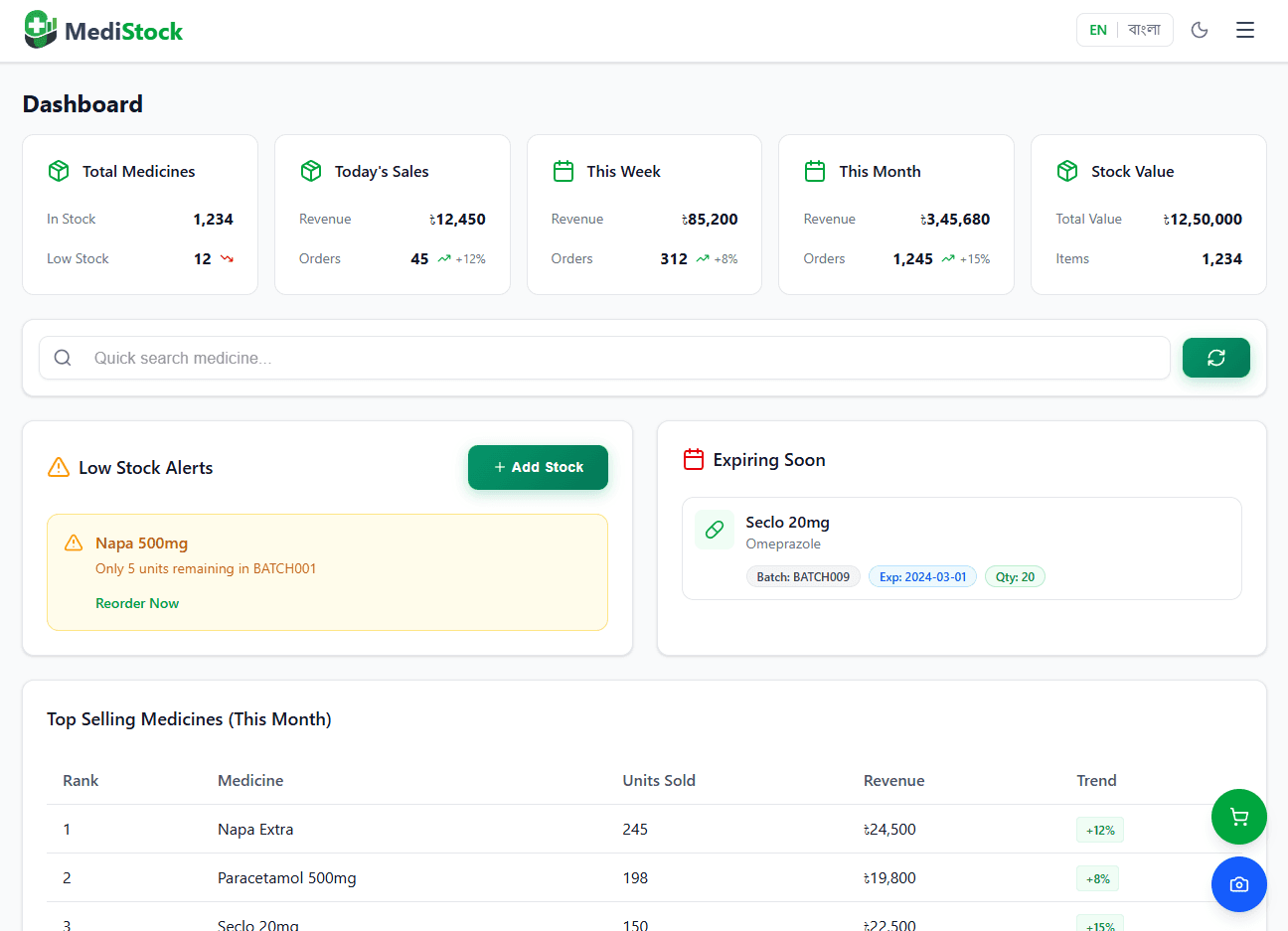1288x931 pixels.
Task: Click the pill icon next to Seclo 20mg
Action: point(714,530)
